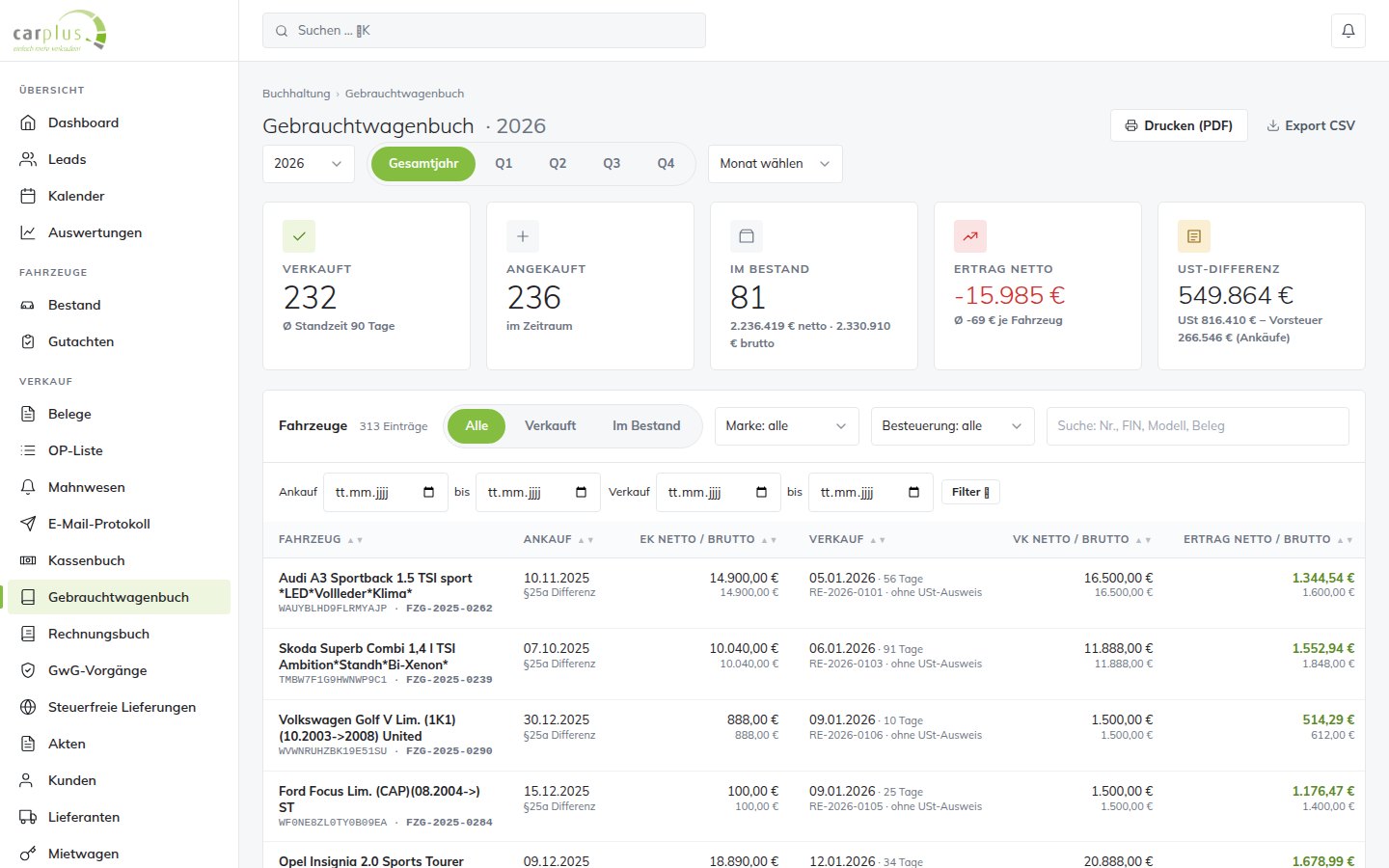Sort table by Fahrzeug column
Screen dimensions: 1389x868
coord(320,539)
